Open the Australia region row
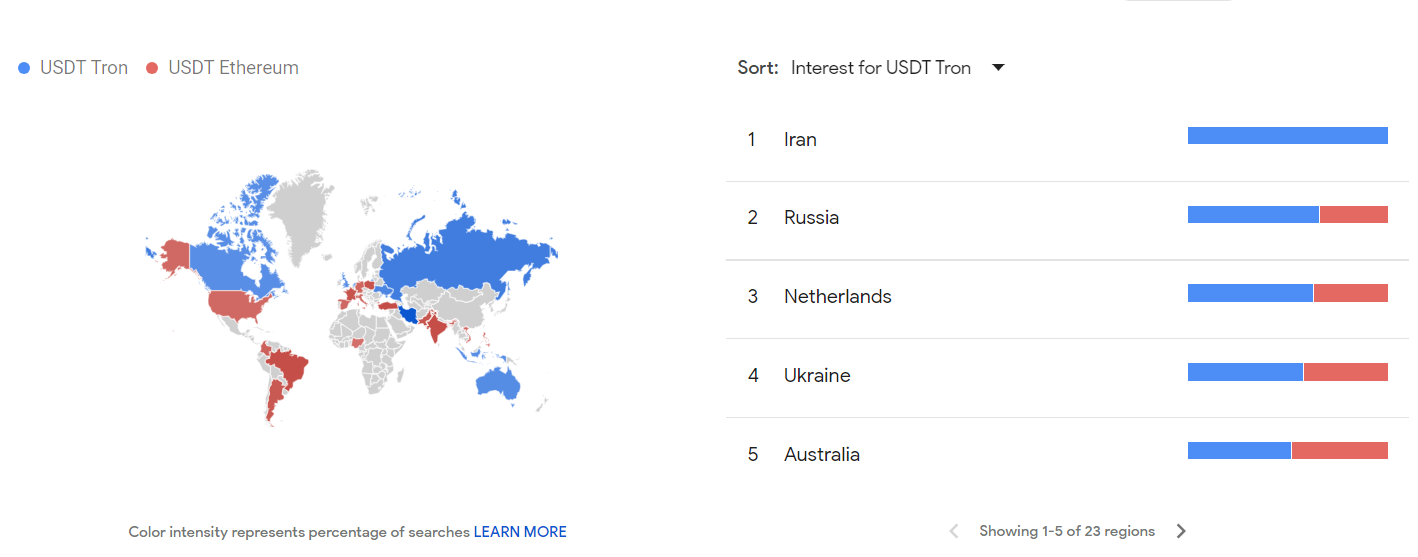The image size is (1418, 557). point(1067,454)
